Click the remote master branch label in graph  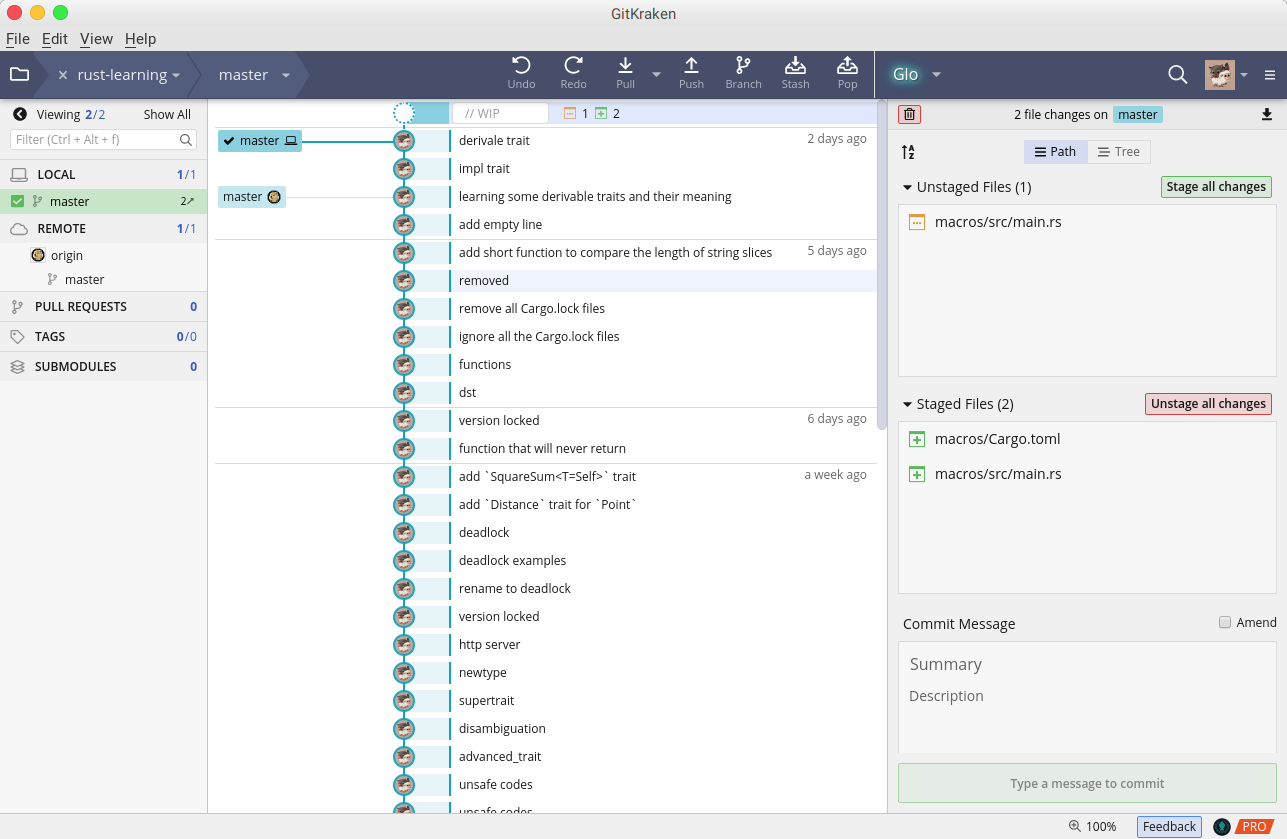[x=252, y=197]
